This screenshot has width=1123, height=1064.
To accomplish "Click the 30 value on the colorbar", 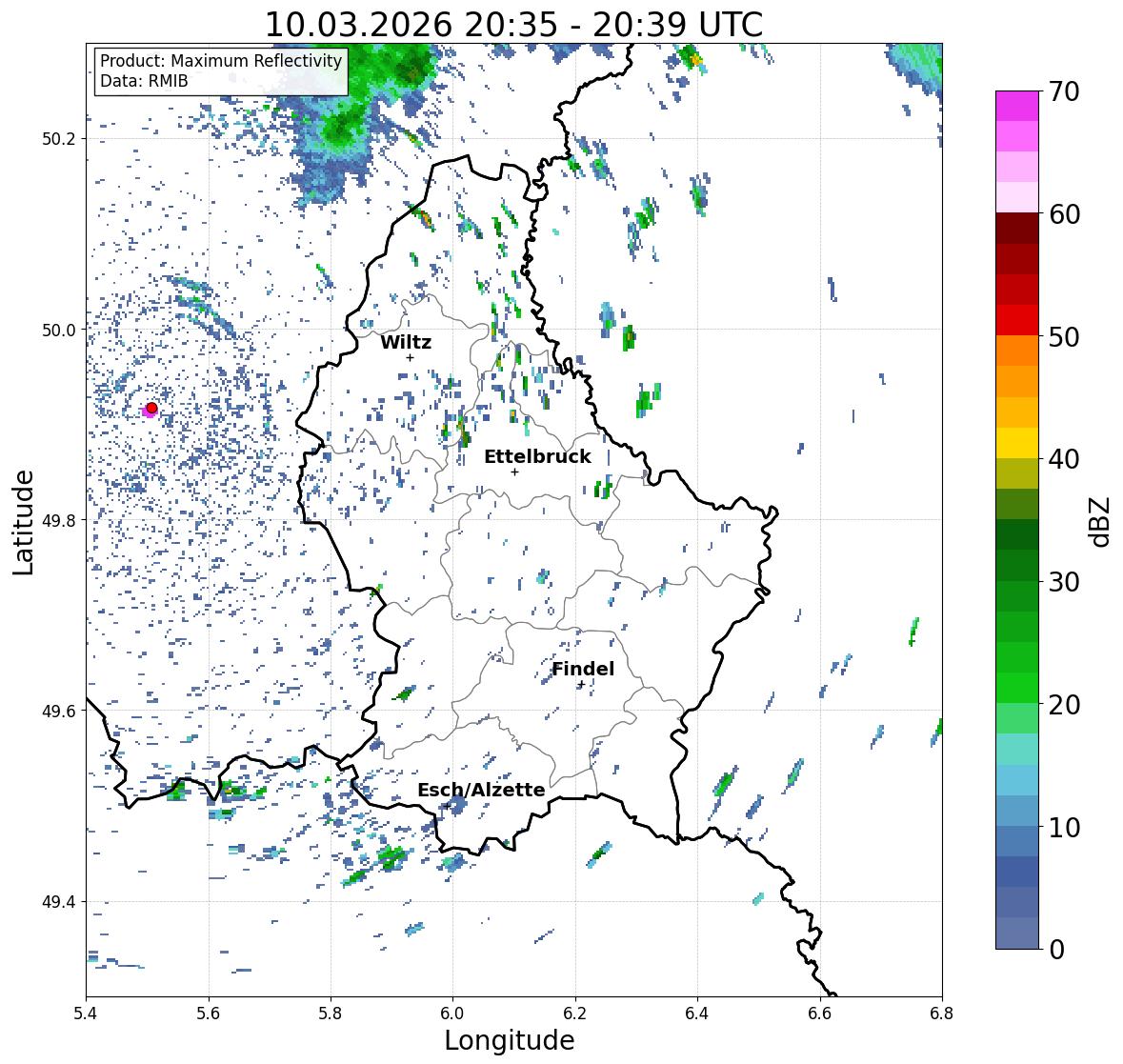I will [1064, 582].
